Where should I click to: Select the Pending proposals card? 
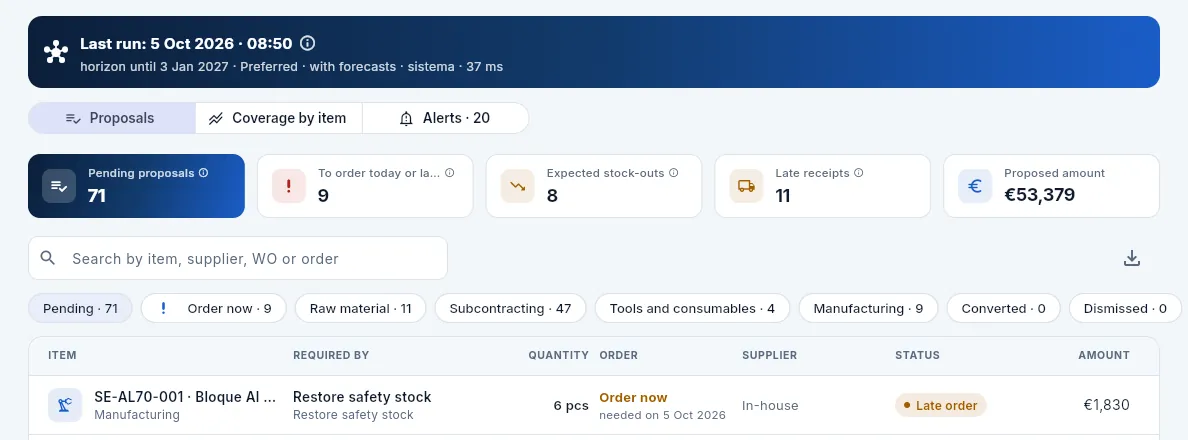(136, 186)
